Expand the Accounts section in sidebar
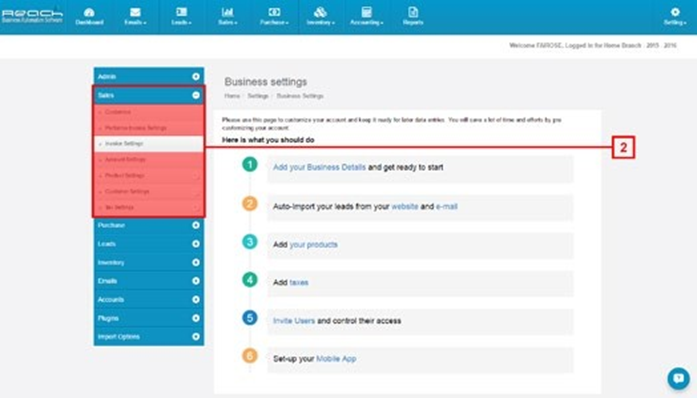This screenshot has width=697, height=398. (149, 300)
